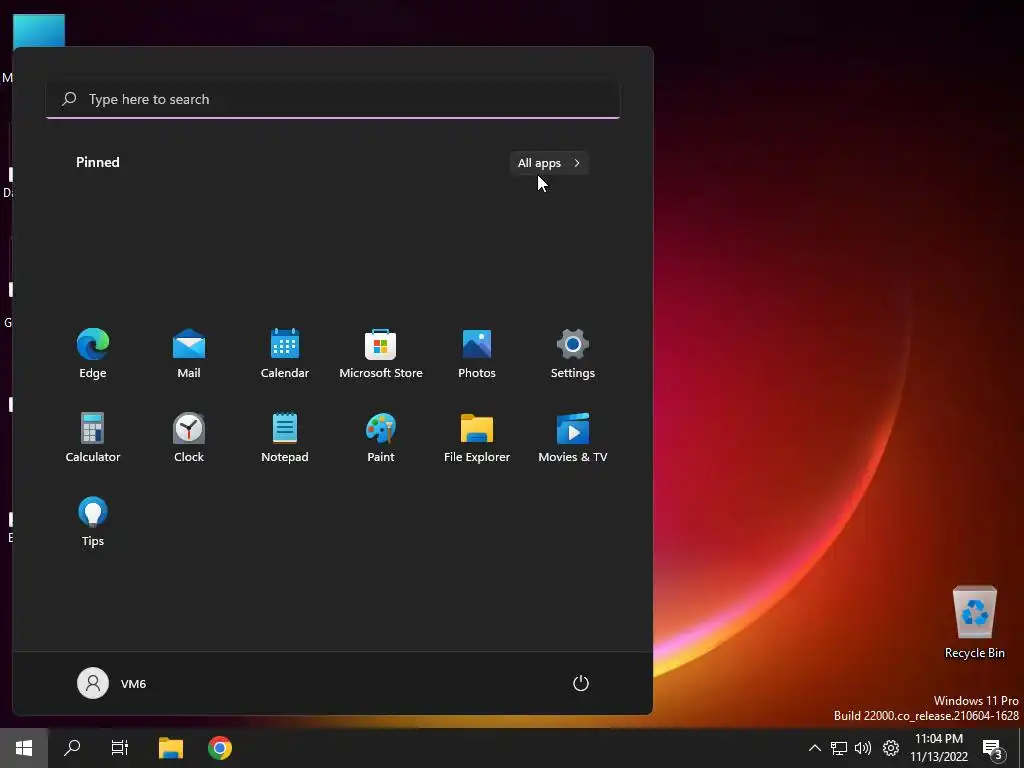Open the Tips app

tap(93, 521)
